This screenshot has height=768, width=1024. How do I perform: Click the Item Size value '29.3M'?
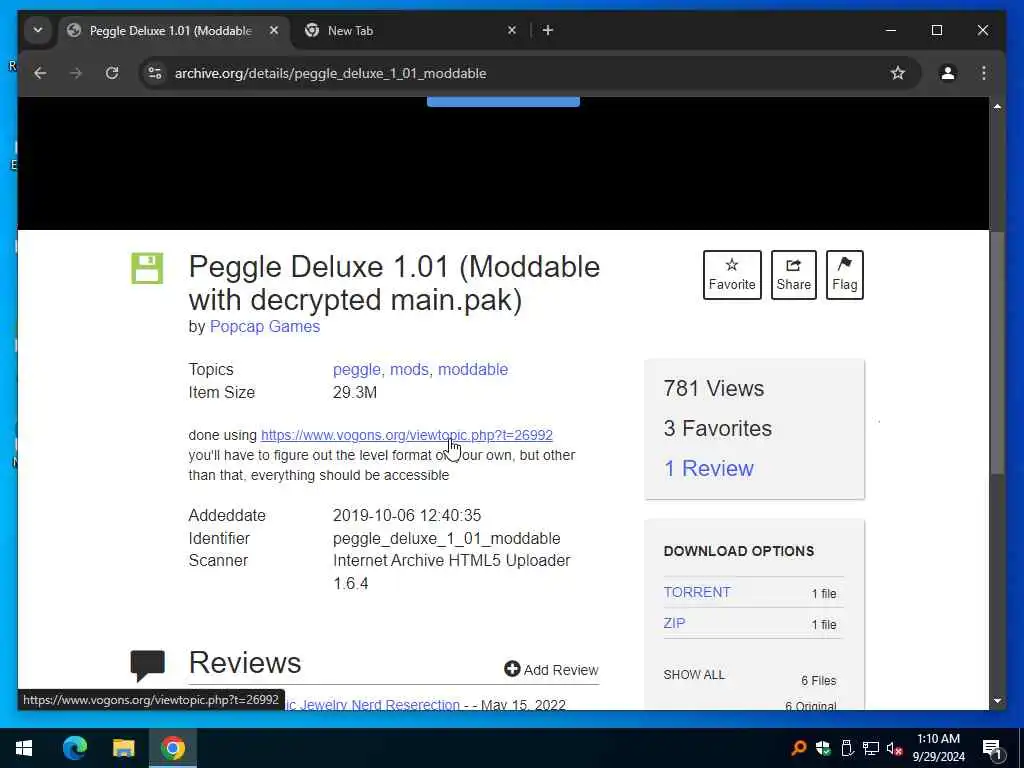point(355,392)
